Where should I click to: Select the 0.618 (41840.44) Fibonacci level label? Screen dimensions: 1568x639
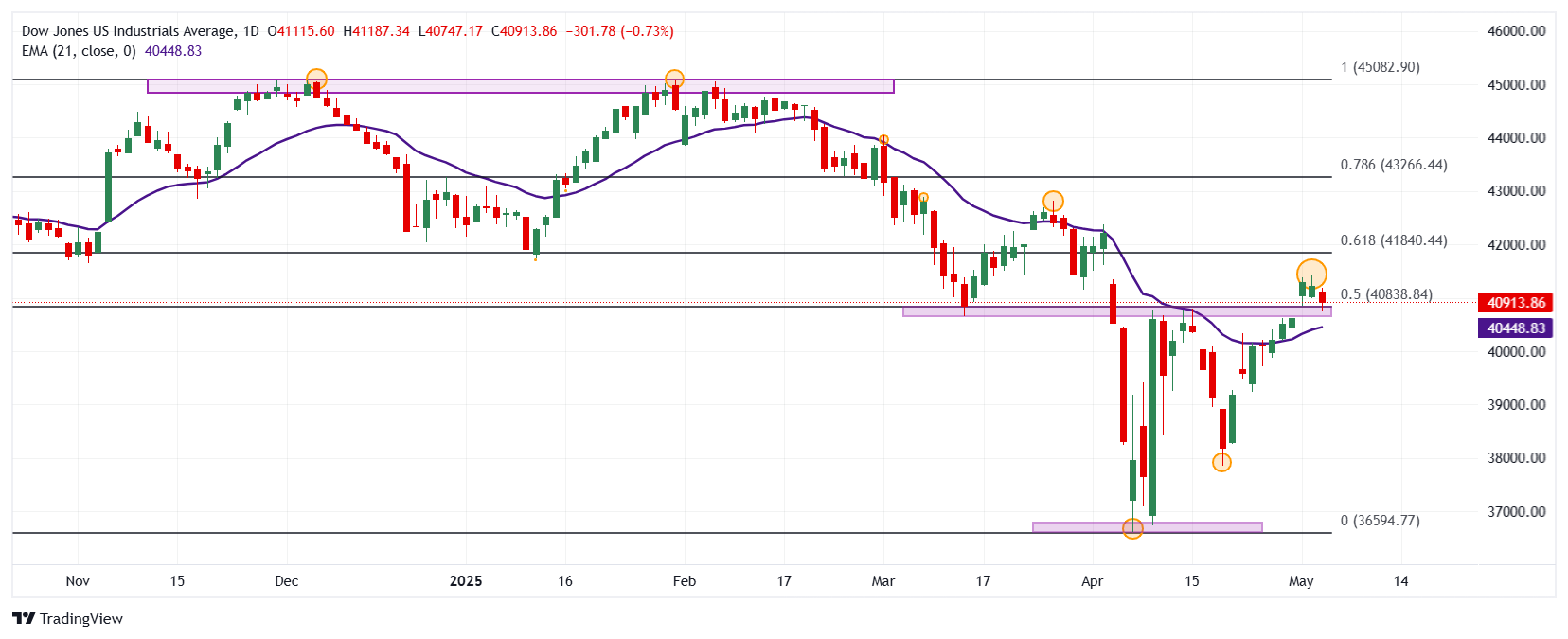1394,240
